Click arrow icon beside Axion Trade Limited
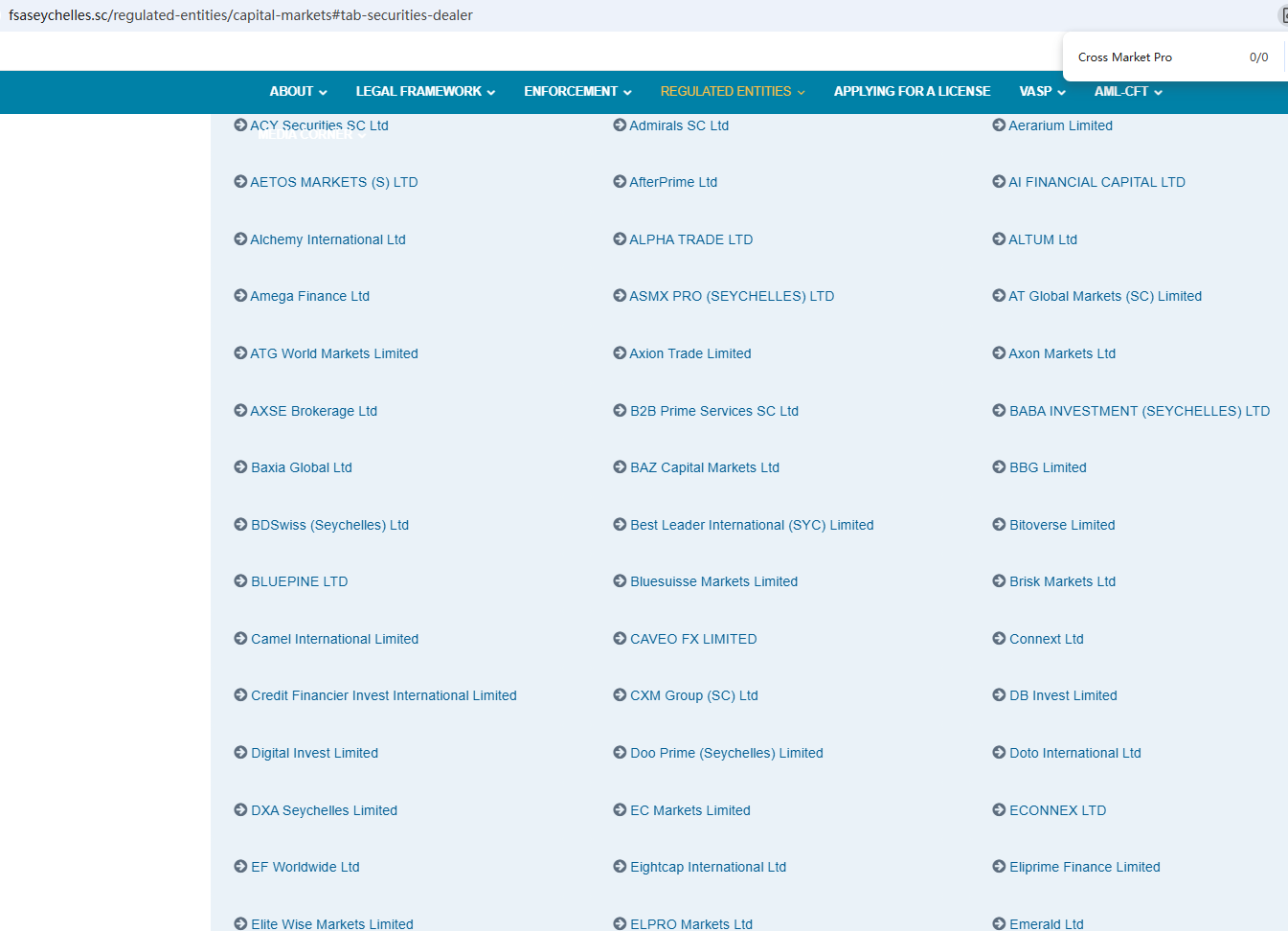Screen dimensions: 1288x931 (x=620, y=353)
